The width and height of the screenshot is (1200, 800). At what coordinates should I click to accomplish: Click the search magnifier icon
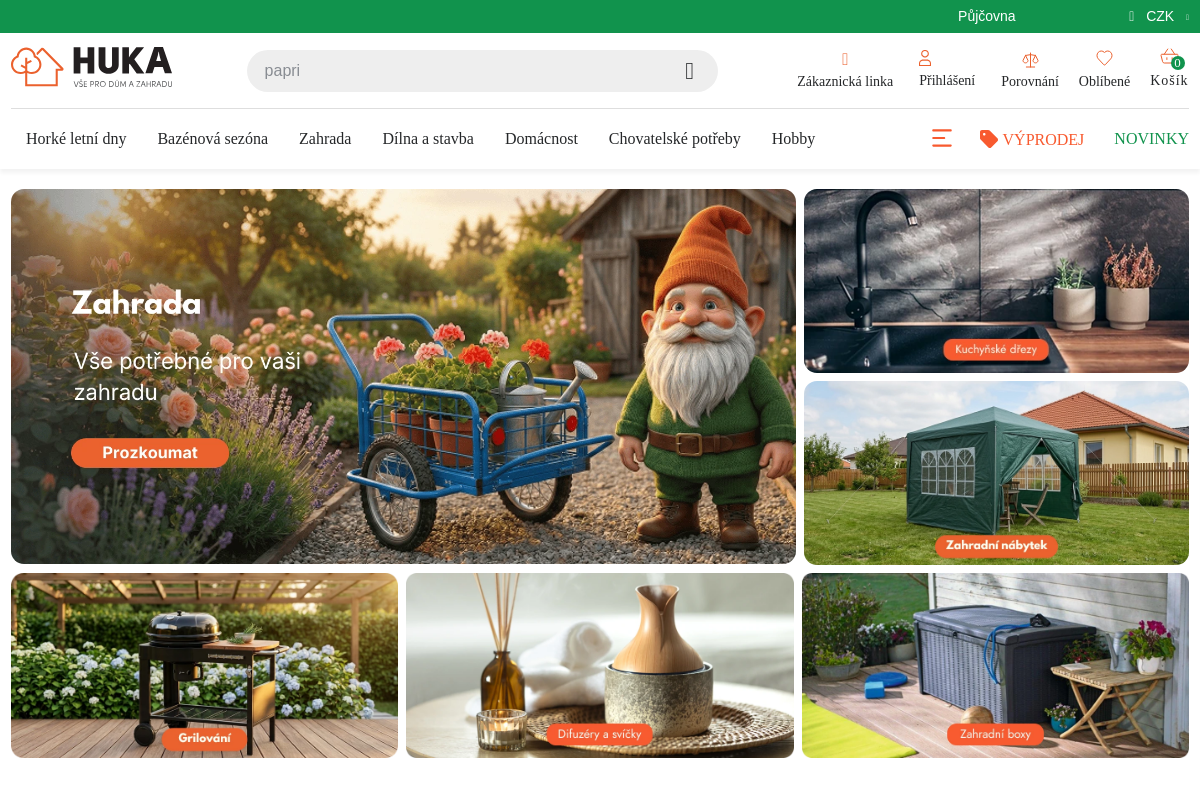[x=689, y=71]
